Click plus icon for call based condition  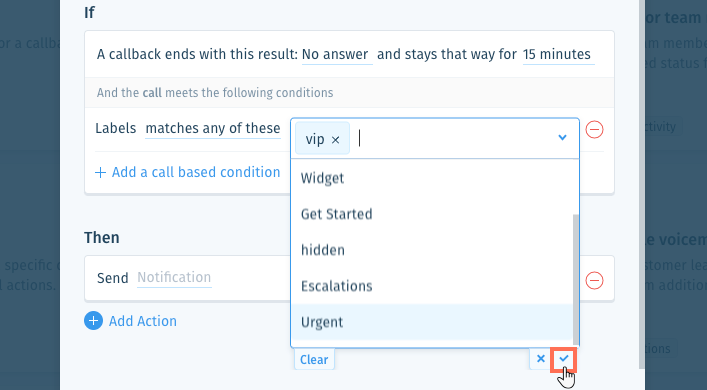point(100,172)
